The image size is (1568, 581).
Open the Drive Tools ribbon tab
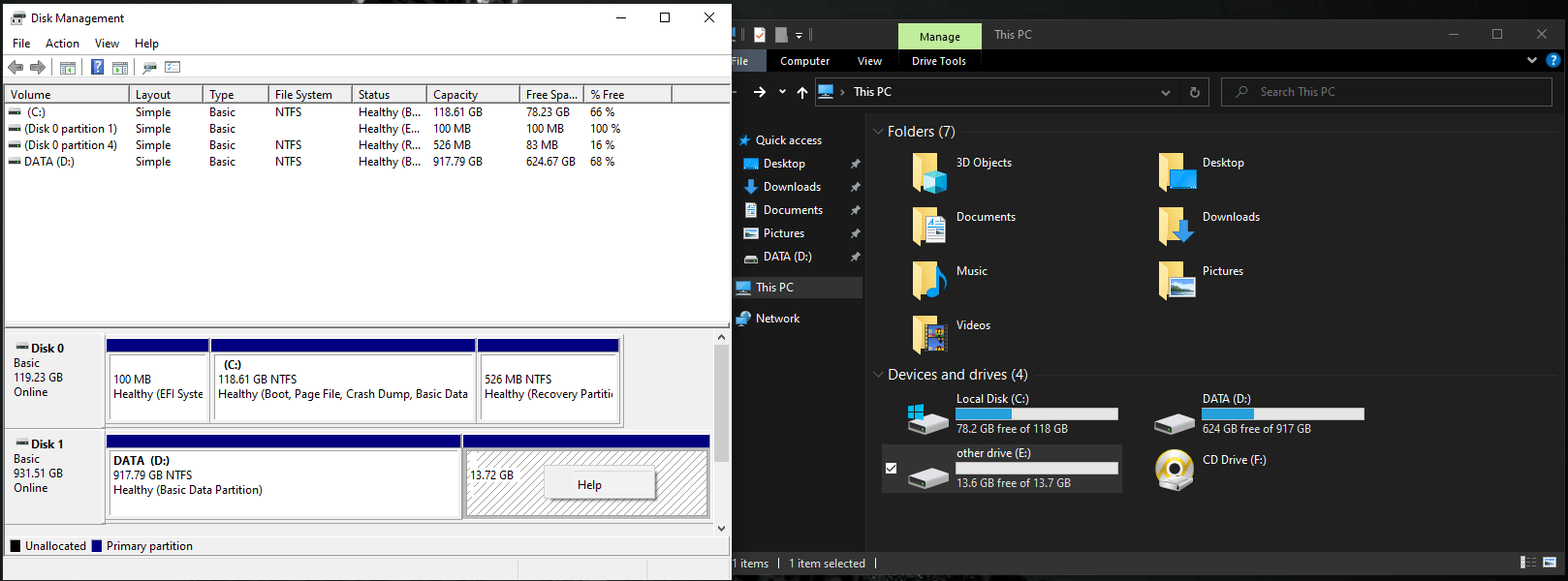(938, 61)
